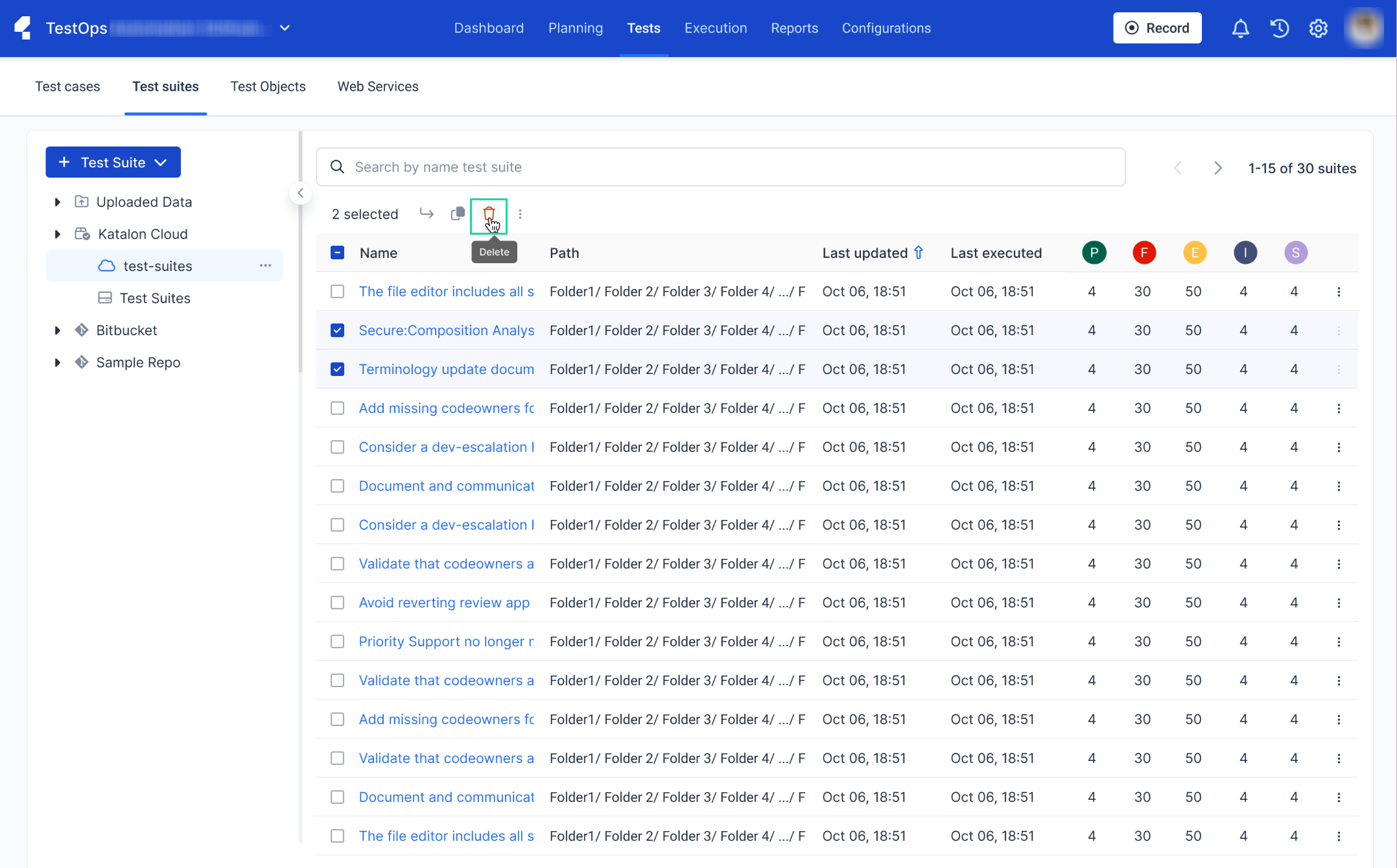1397x868 pixels.
Task: Toggle the select-all checkbox in table header
Action: [x=337, y=252]
